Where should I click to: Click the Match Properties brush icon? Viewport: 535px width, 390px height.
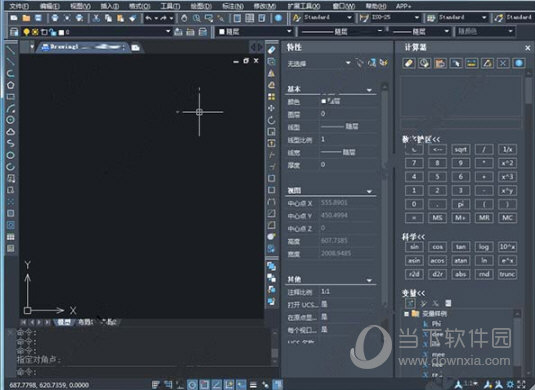coord(133,18)
